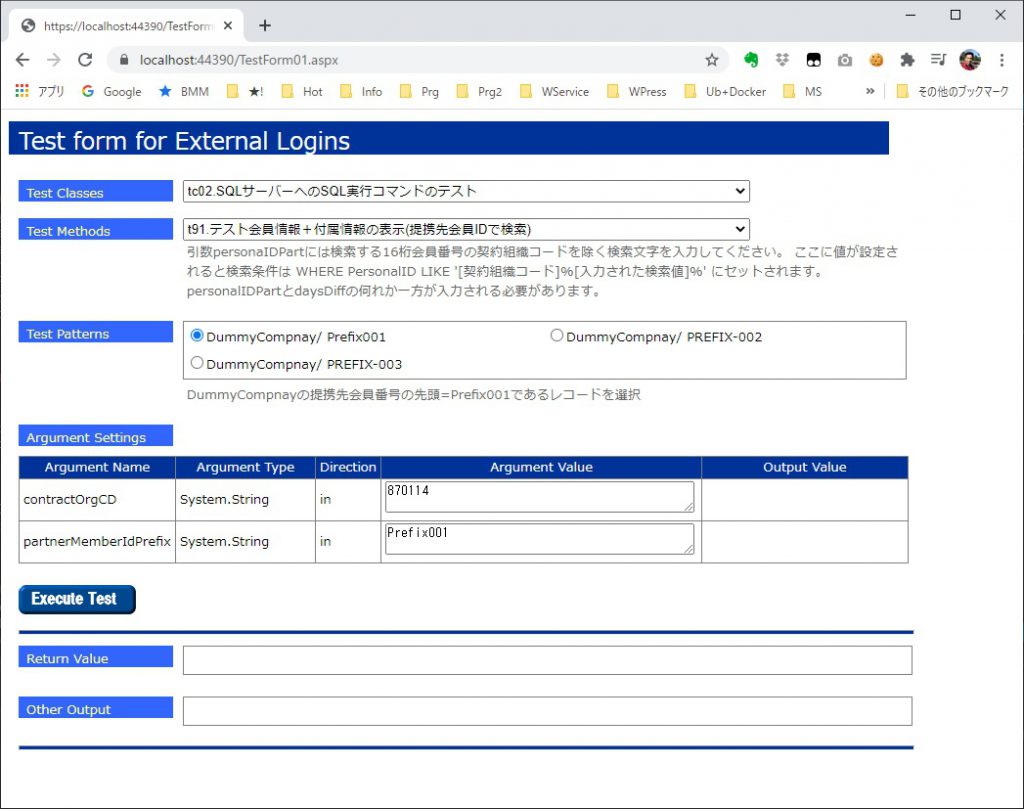The height and width of the screenshot is (809, 1024).
Task: Click the media control playlist icon
Action: pos(938,60)
